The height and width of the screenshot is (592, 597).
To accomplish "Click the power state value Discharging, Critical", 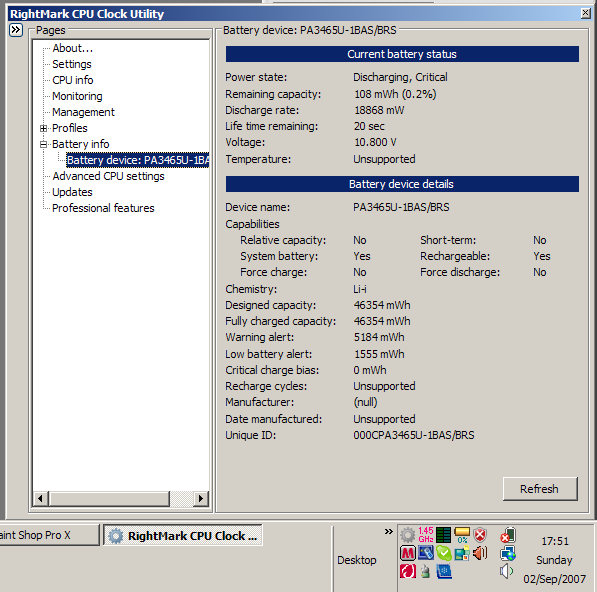I will (400, 77).
